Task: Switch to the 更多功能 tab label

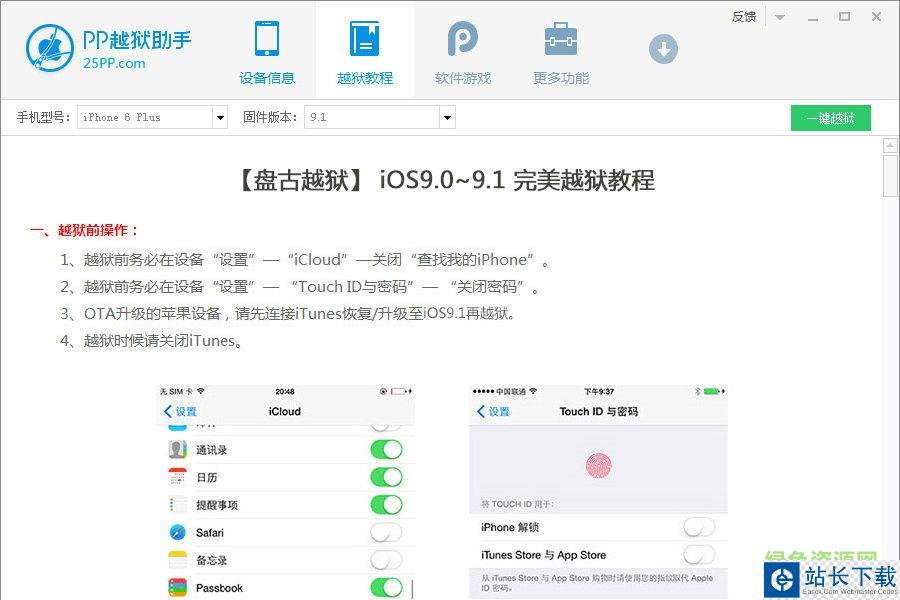Action: click(x=561, y=78)
